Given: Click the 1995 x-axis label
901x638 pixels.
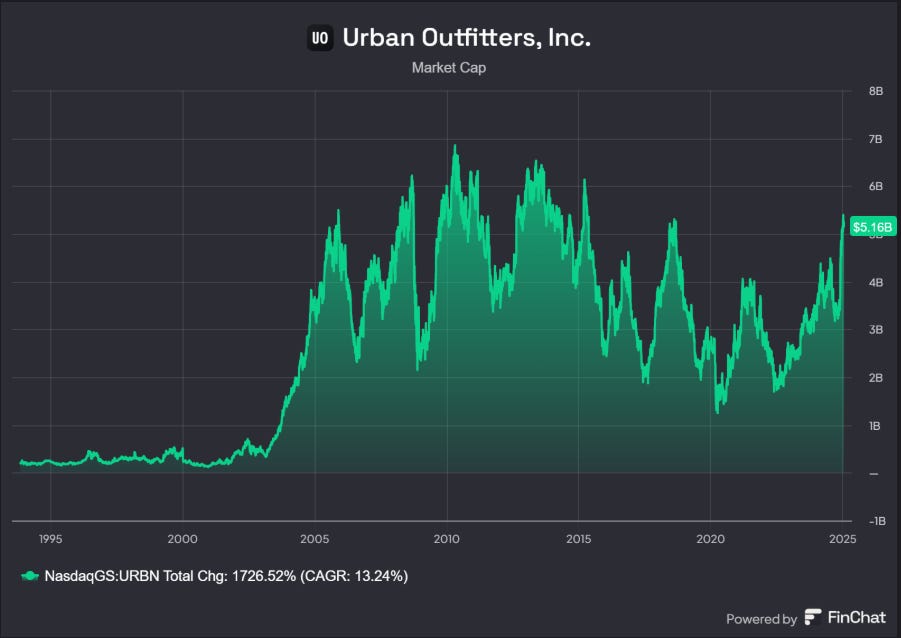Looking at the screenshot, I should 51,539.
